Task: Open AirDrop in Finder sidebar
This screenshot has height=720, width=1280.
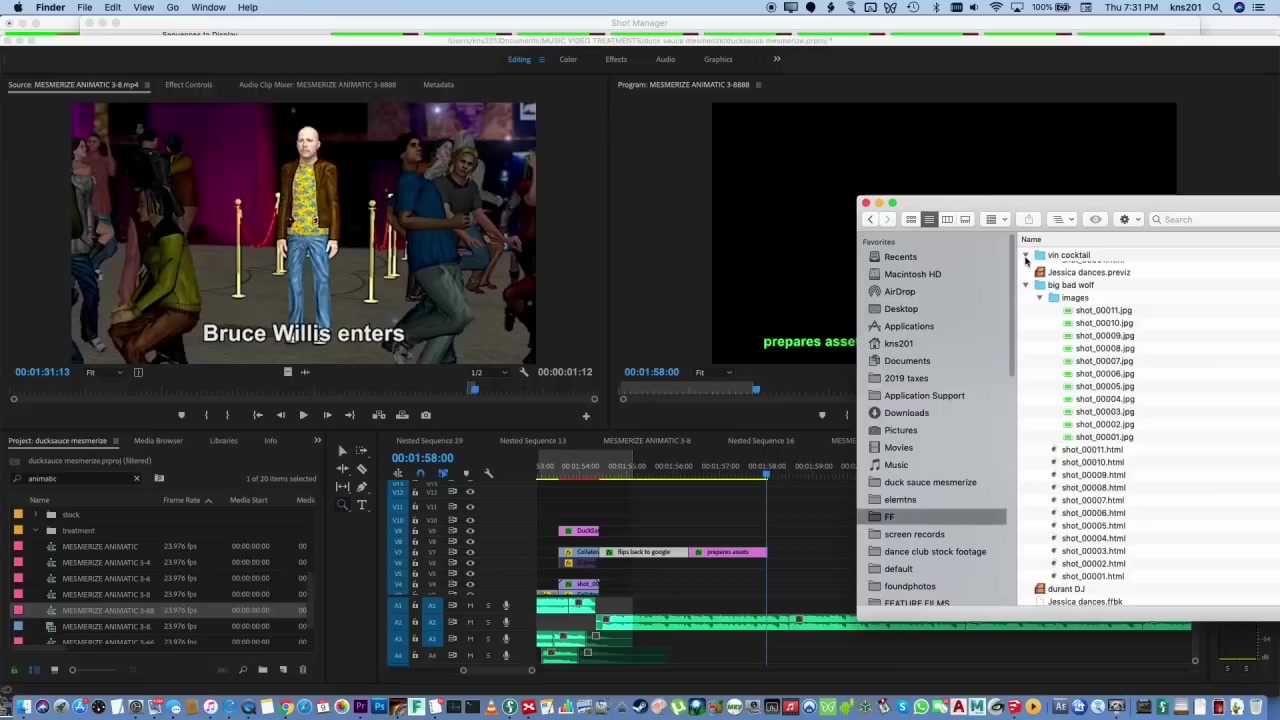Action: [x=899, y=292]
